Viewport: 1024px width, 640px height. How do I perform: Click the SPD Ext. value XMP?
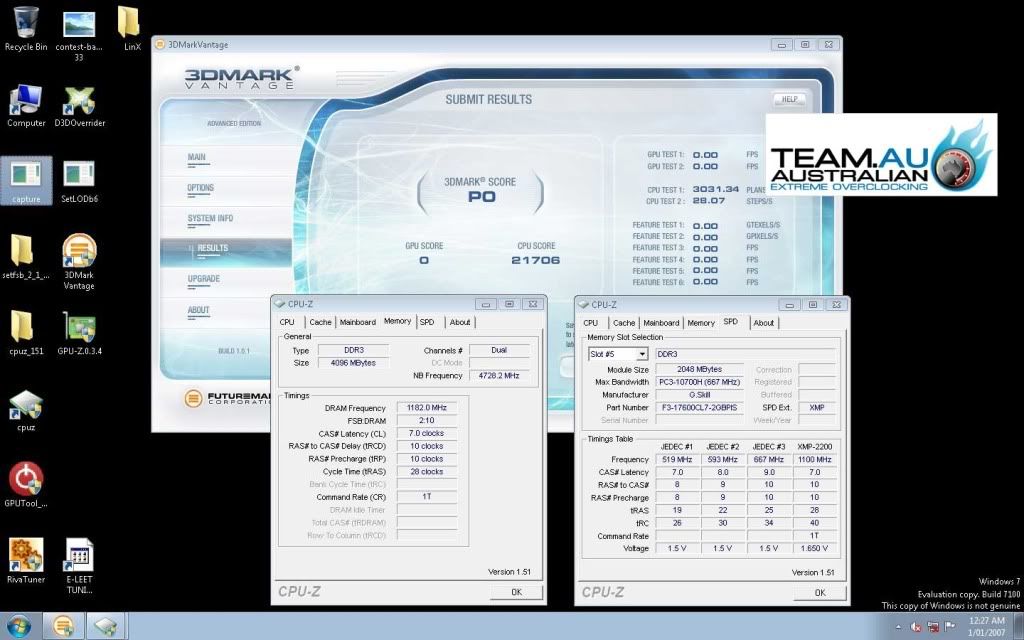(817, 408)
